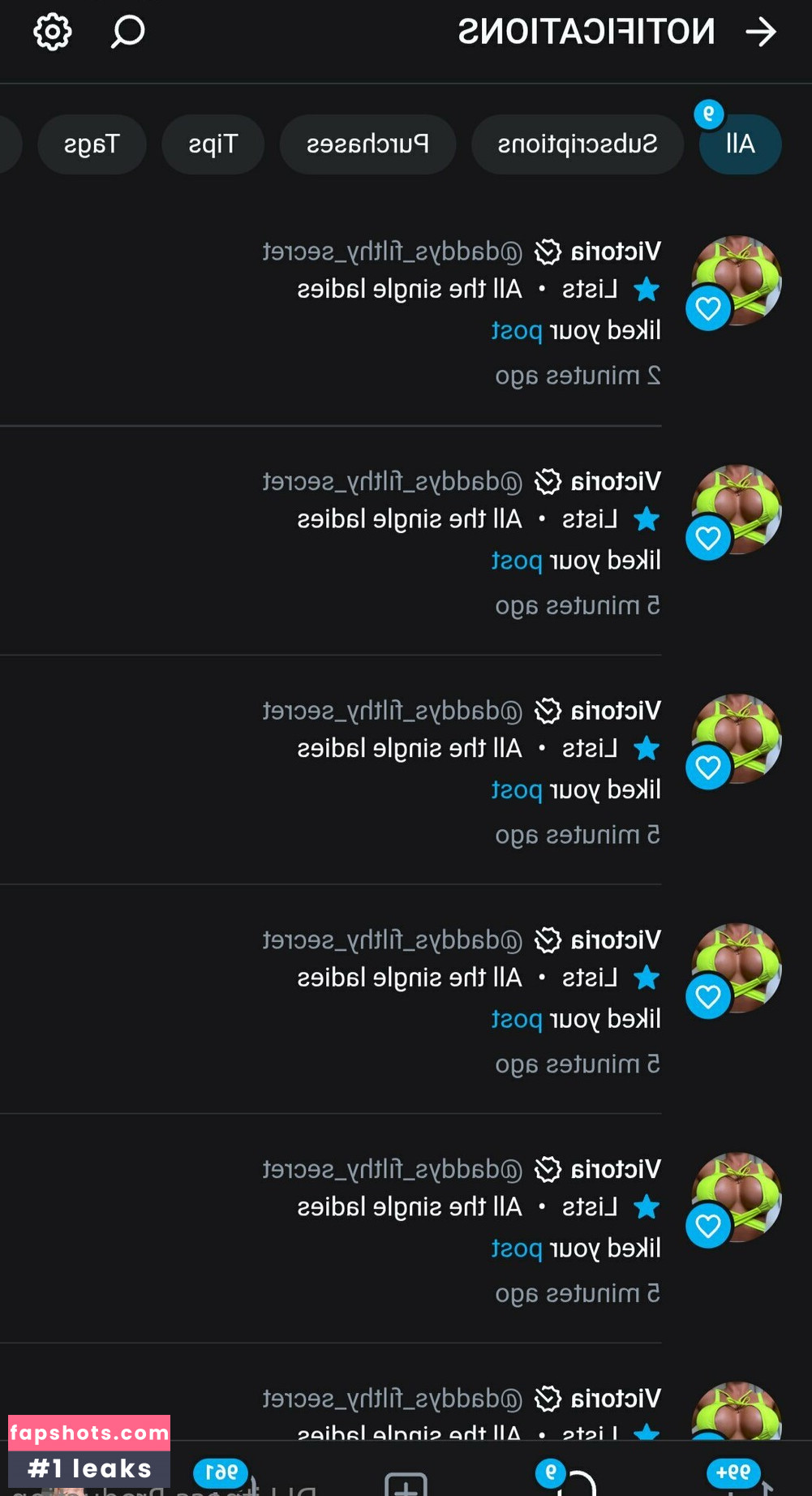Switch to the Subscriptions tab

(577, 144)
